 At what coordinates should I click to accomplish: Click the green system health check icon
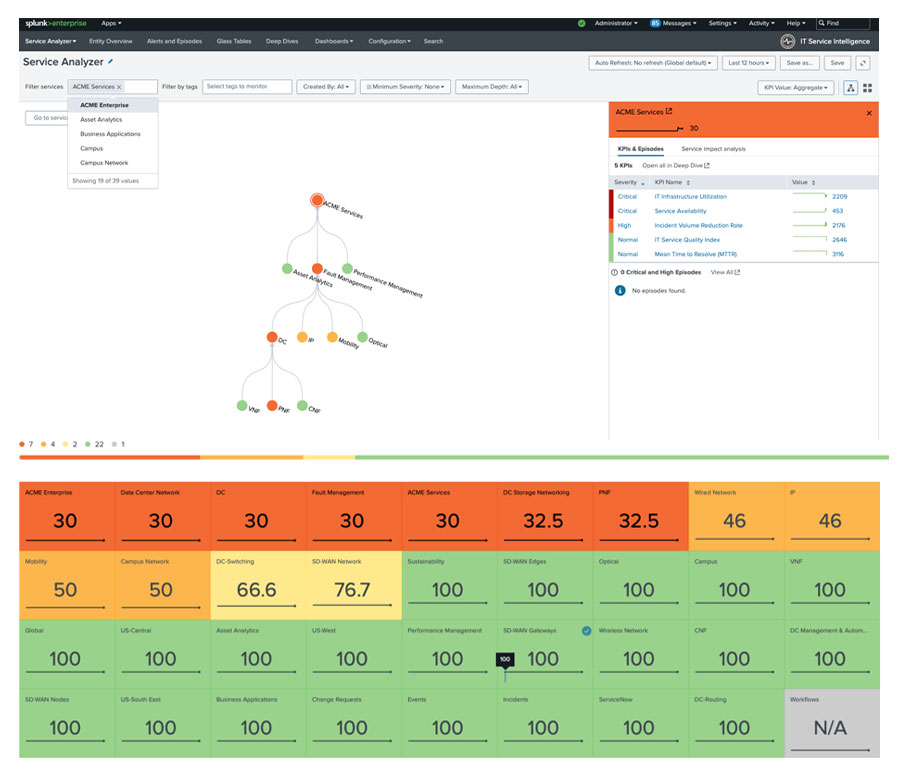click(581, 24)
